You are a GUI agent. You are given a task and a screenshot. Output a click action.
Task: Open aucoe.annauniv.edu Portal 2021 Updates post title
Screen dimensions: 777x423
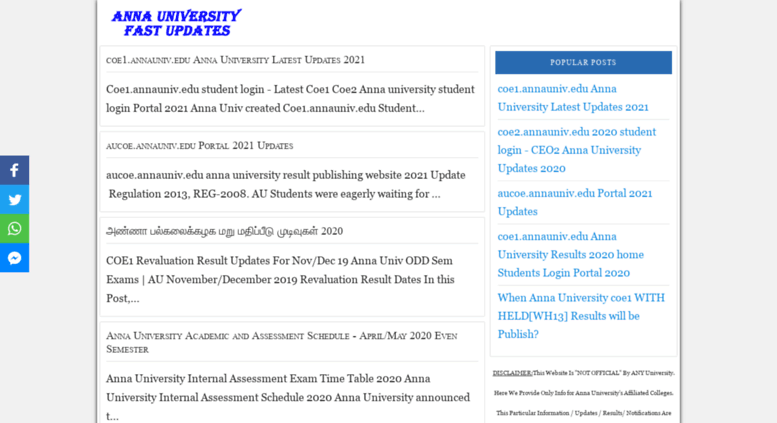click(x=199, y=146)
